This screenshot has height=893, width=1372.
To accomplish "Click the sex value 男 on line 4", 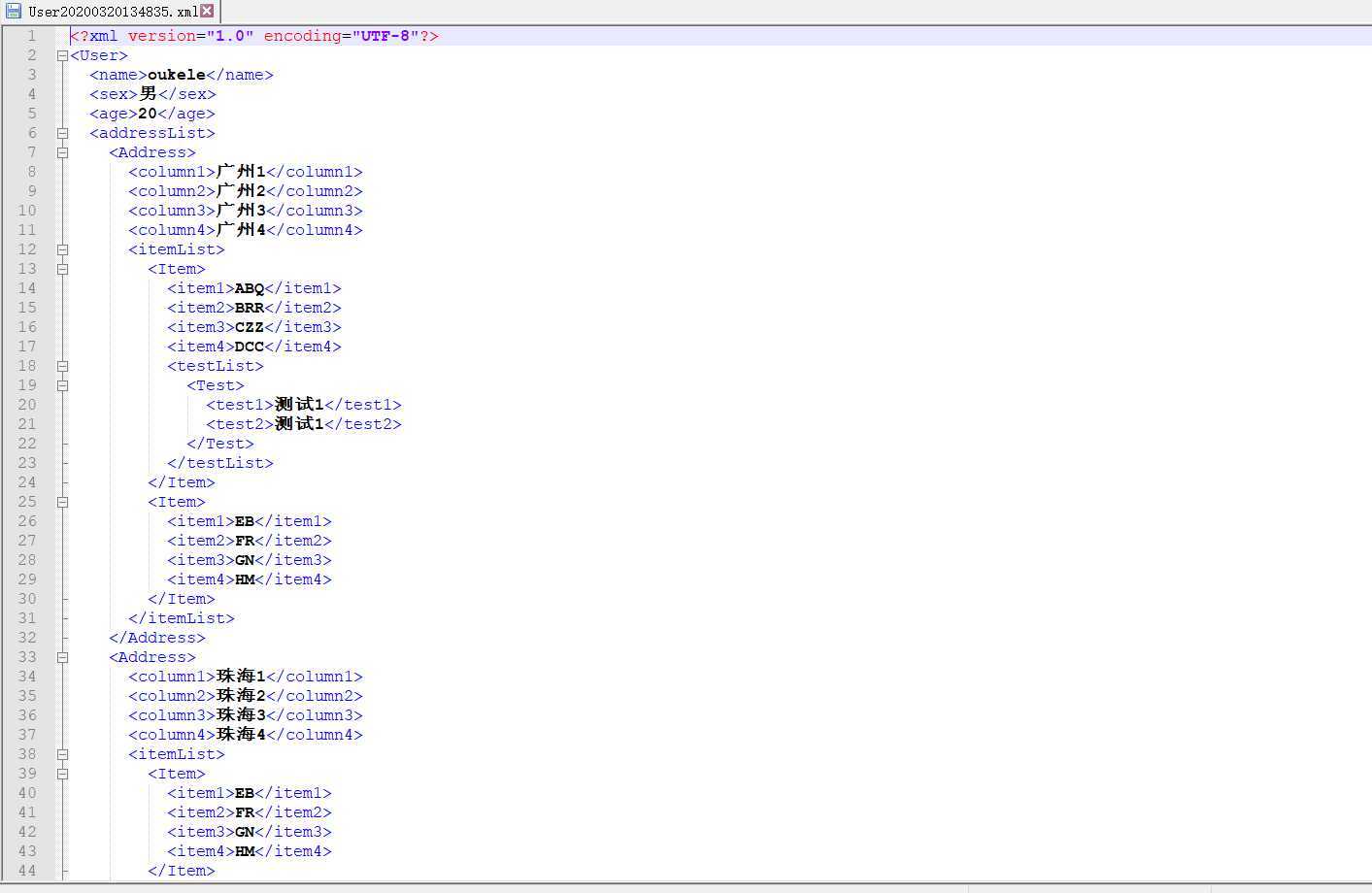I will [148, 94].
